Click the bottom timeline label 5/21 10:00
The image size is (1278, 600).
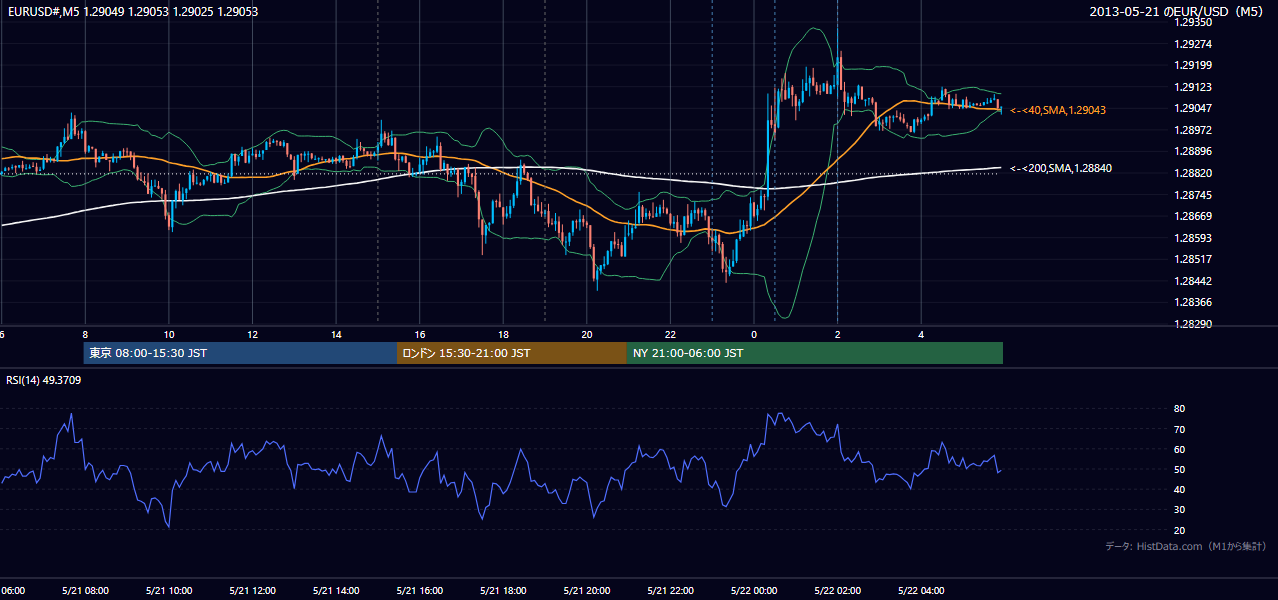pos(168,590)
